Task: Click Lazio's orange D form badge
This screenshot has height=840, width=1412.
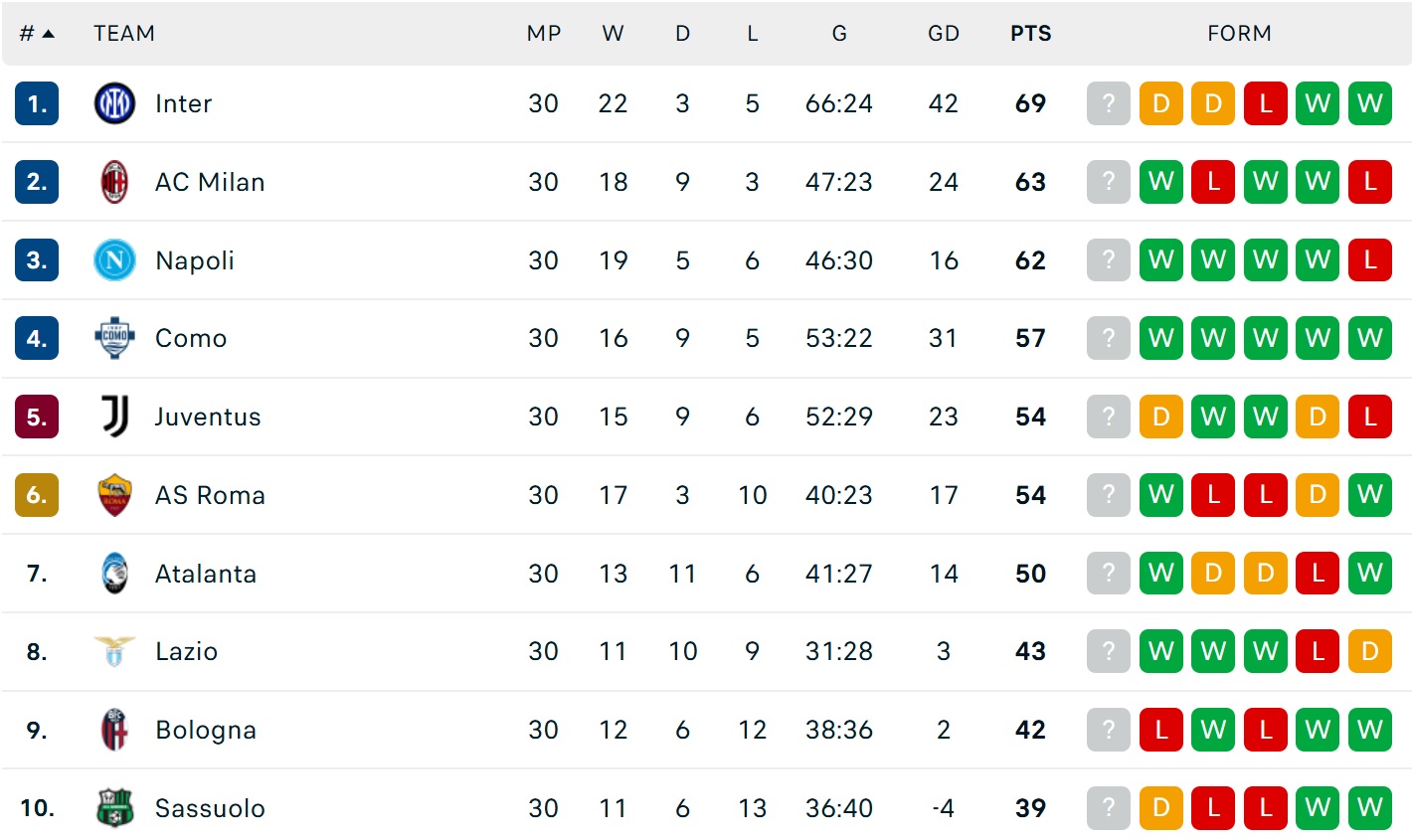Action: click(x=1369, y=651)
